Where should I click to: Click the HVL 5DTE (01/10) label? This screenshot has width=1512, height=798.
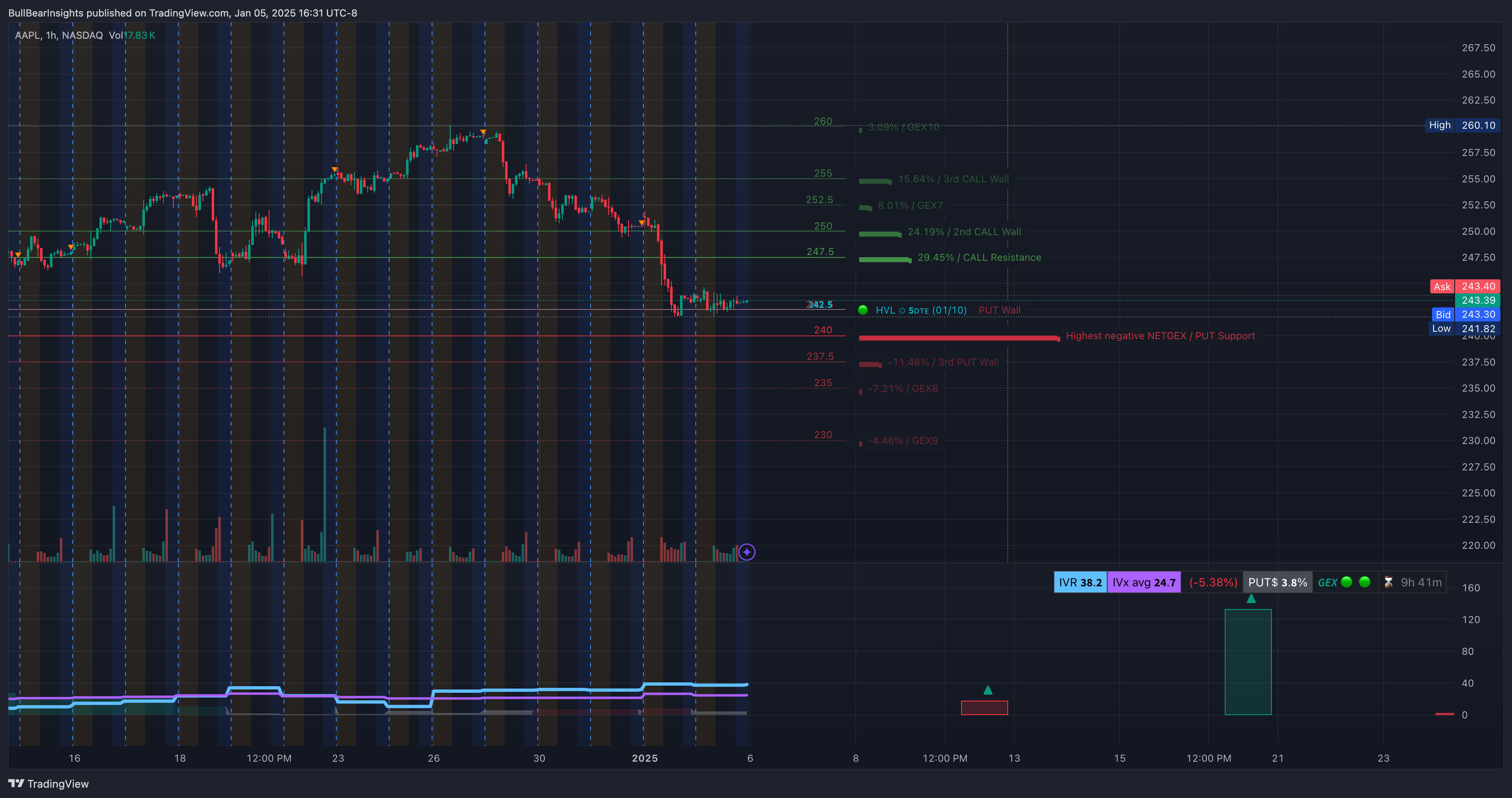921,310
